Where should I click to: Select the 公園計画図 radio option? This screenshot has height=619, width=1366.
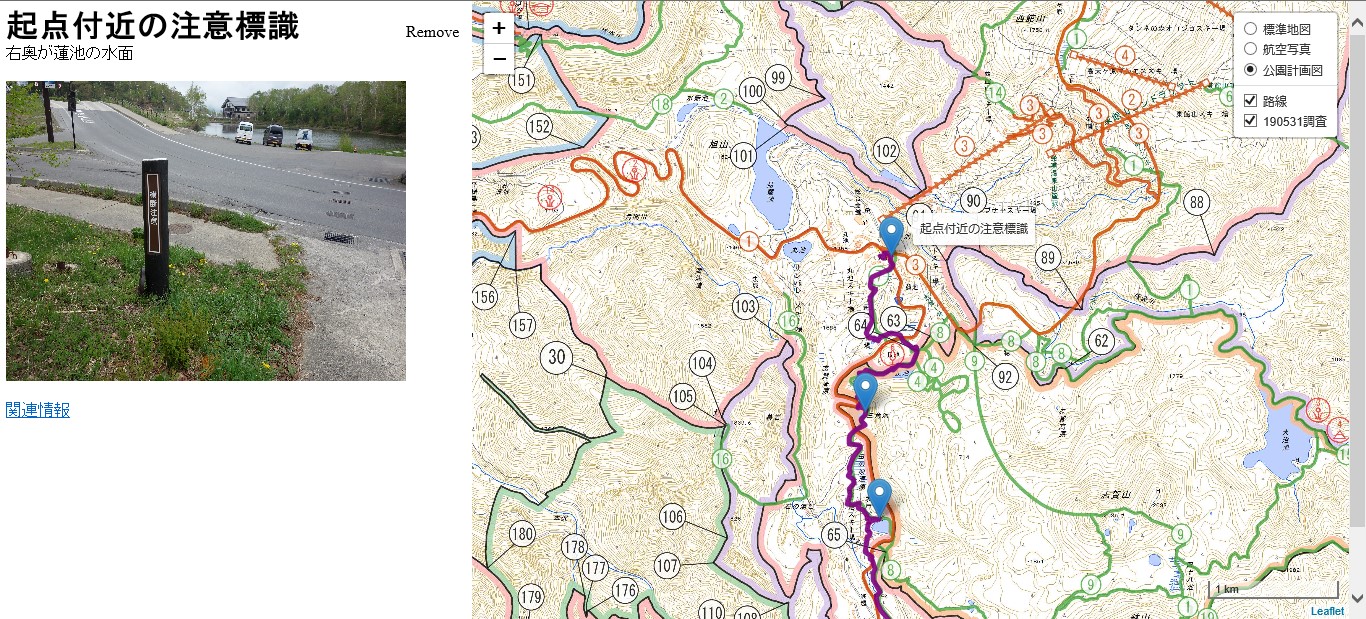[1250, 70]
